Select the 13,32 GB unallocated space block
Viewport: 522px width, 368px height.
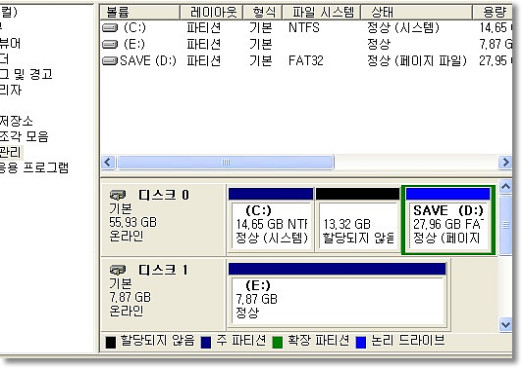[358, 220]
